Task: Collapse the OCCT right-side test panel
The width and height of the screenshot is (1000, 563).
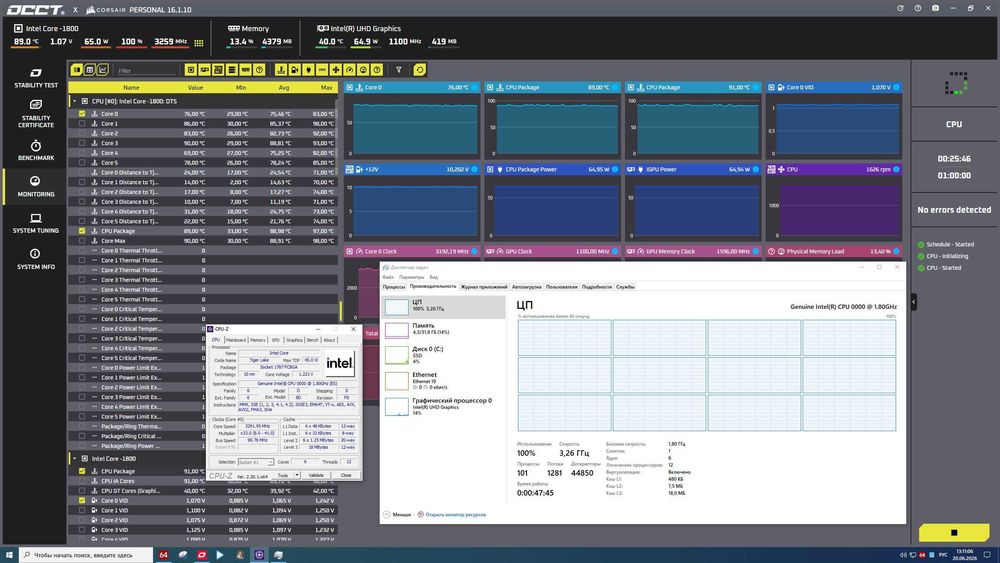Action: (913, 302)
